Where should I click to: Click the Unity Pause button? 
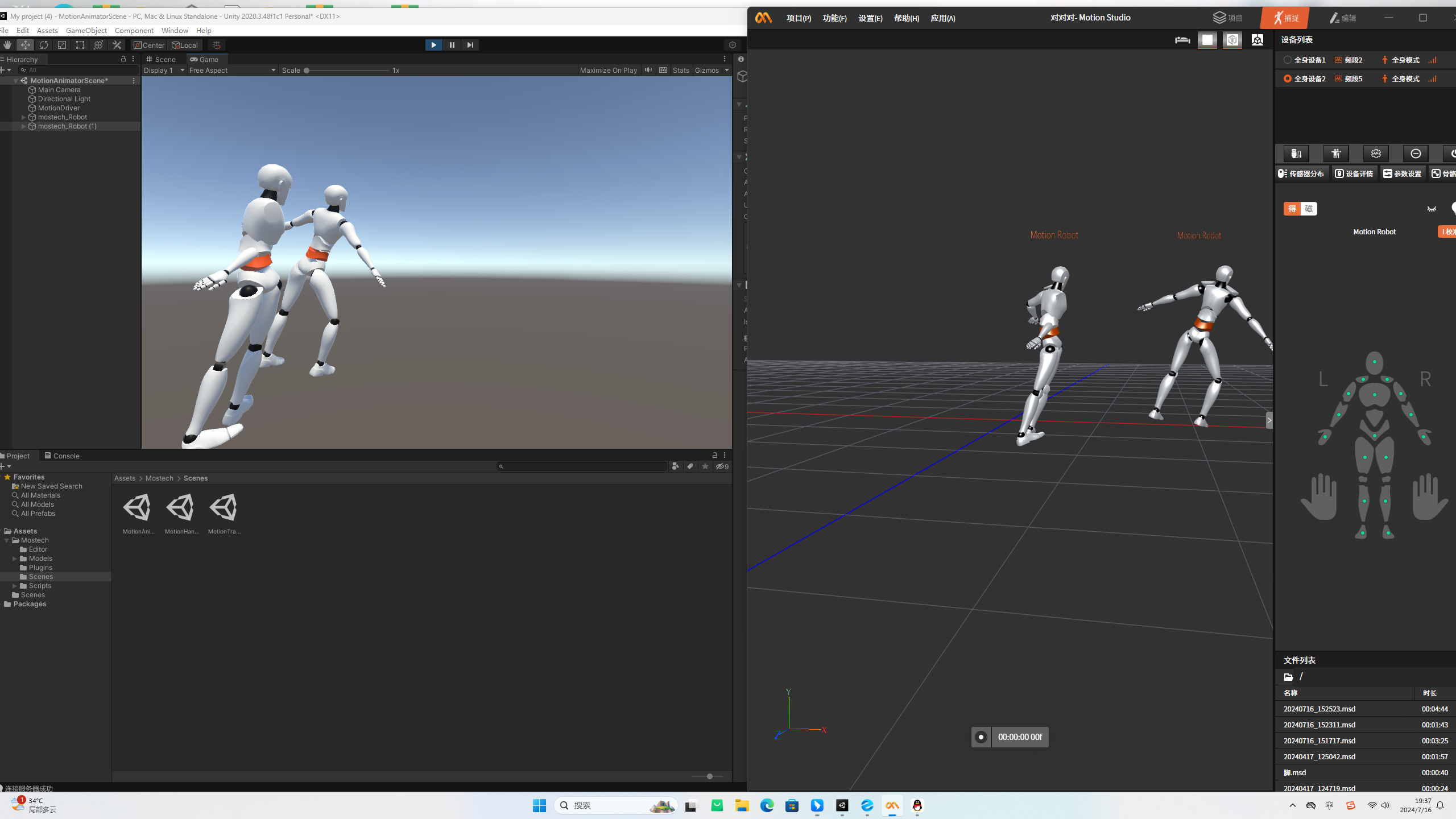[x=452, y=45]
